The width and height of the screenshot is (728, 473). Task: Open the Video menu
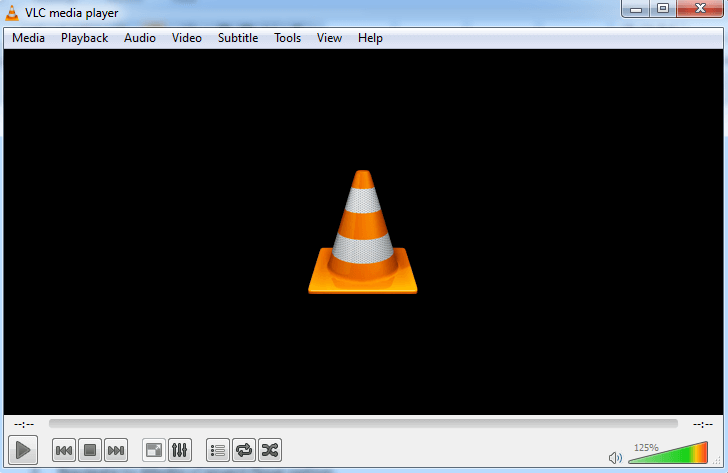[x=187, y=38]
